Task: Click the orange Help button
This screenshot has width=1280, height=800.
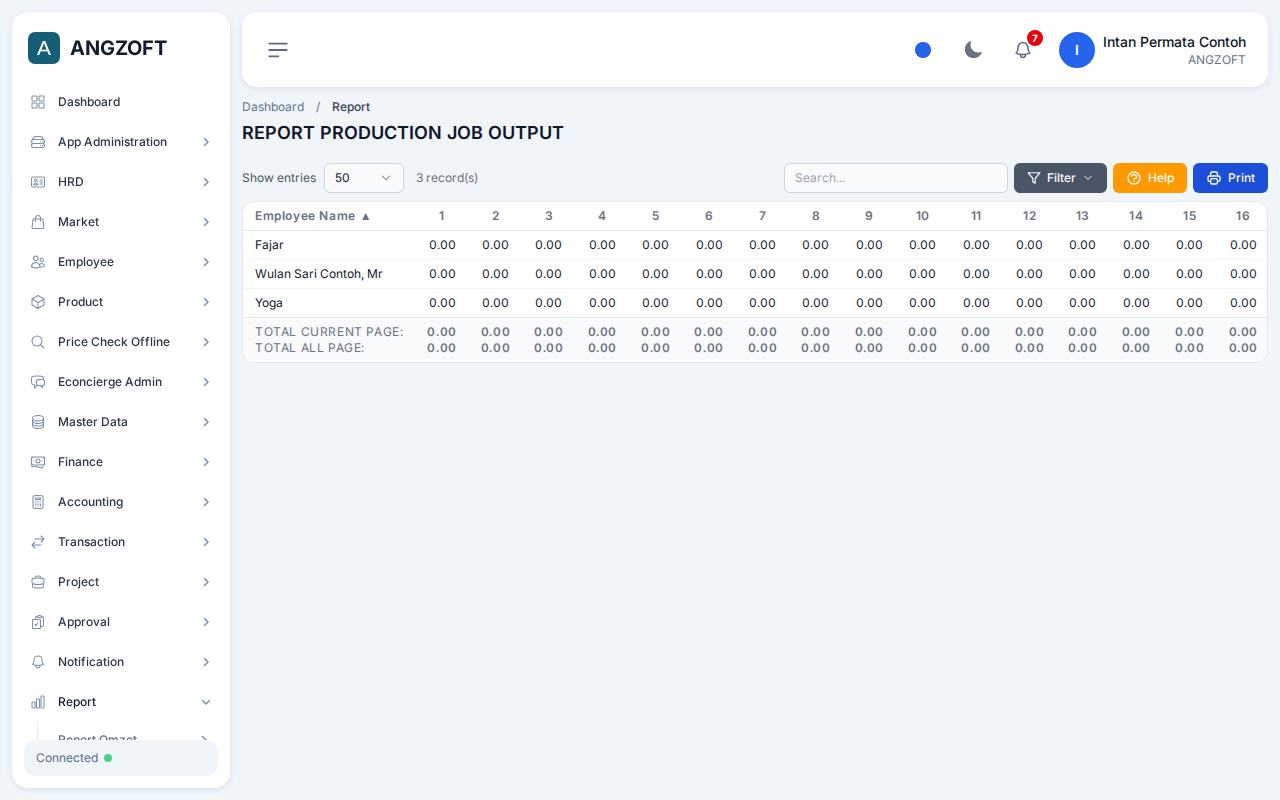Action: [x=1150, y=178]
